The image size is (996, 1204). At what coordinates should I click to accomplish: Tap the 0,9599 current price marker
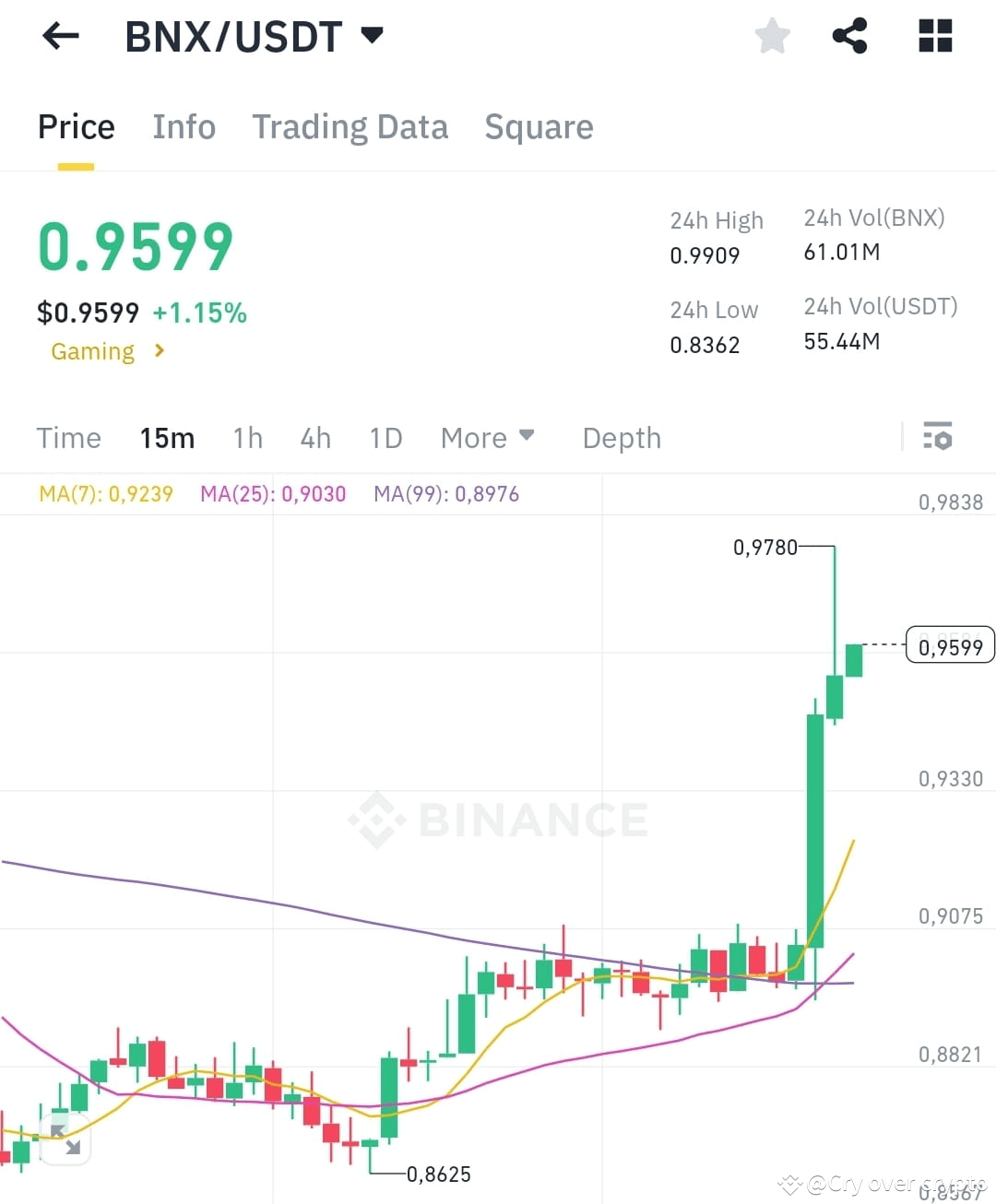click(951, 646)
